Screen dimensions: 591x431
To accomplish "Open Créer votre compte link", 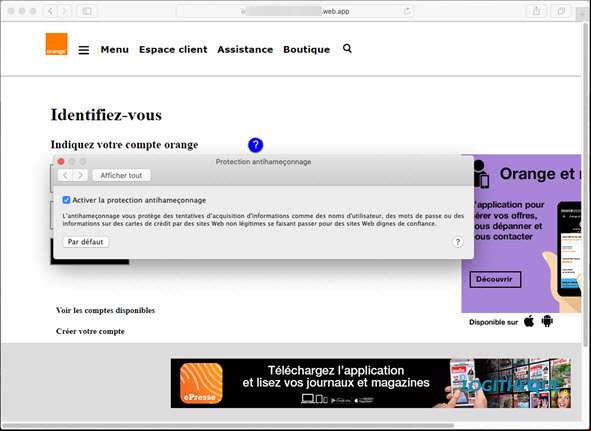I will click(x=90, y=331).
